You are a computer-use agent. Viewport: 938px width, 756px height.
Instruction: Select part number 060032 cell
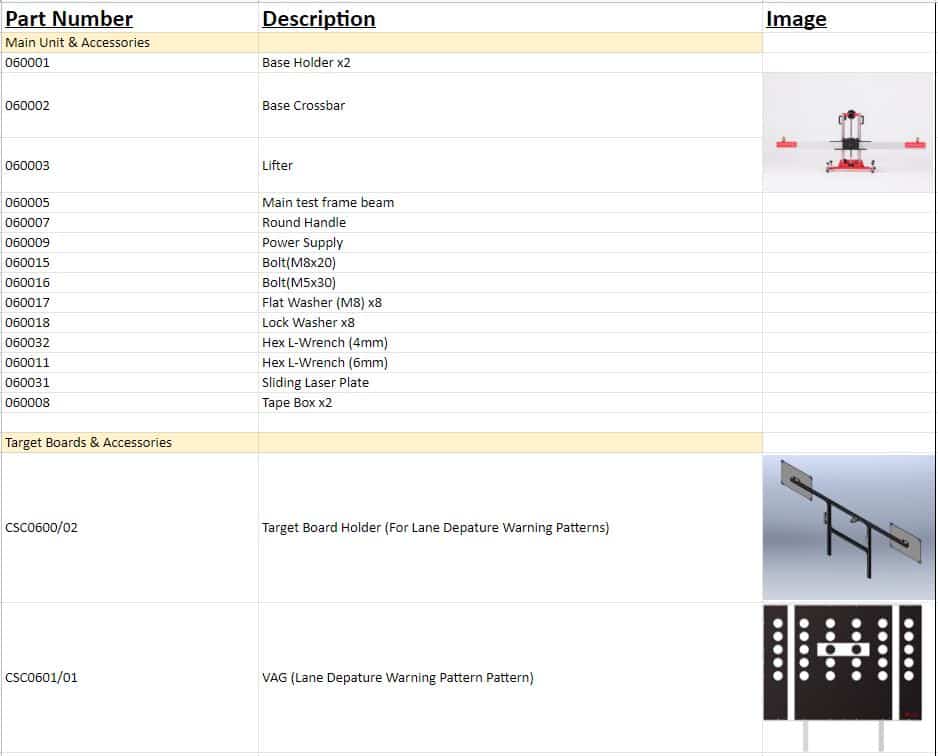(129, 343)
